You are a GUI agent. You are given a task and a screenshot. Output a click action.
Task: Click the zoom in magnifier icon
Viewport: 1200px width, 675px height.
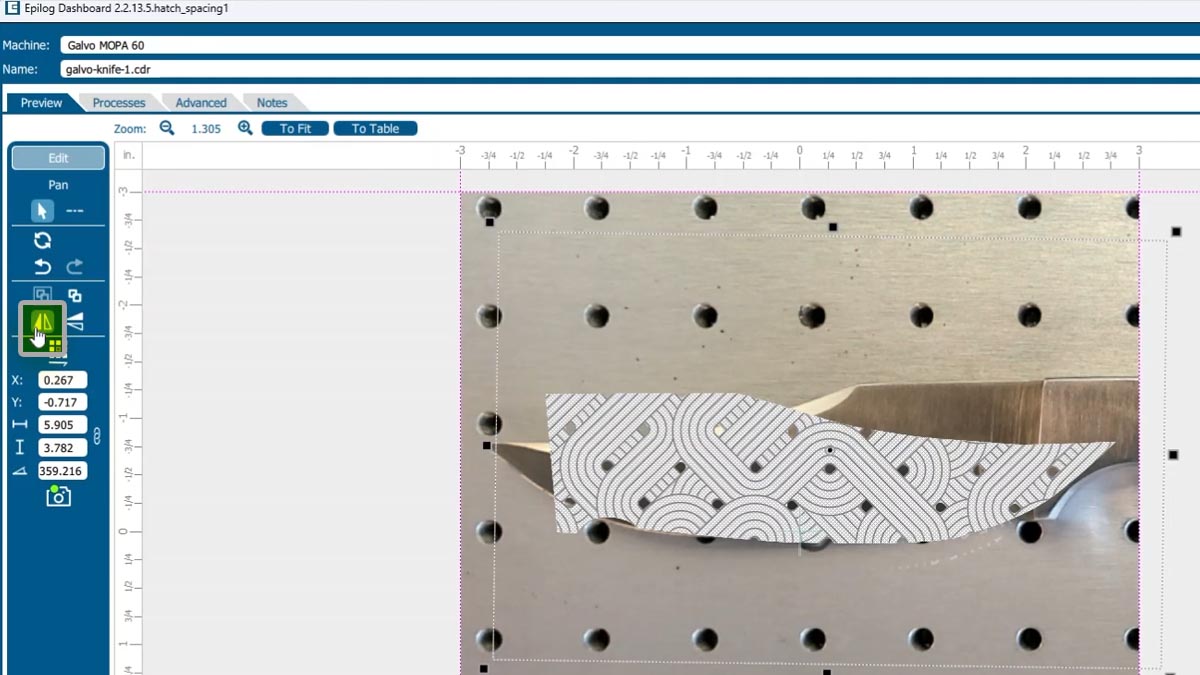click(x=245, y=128)
